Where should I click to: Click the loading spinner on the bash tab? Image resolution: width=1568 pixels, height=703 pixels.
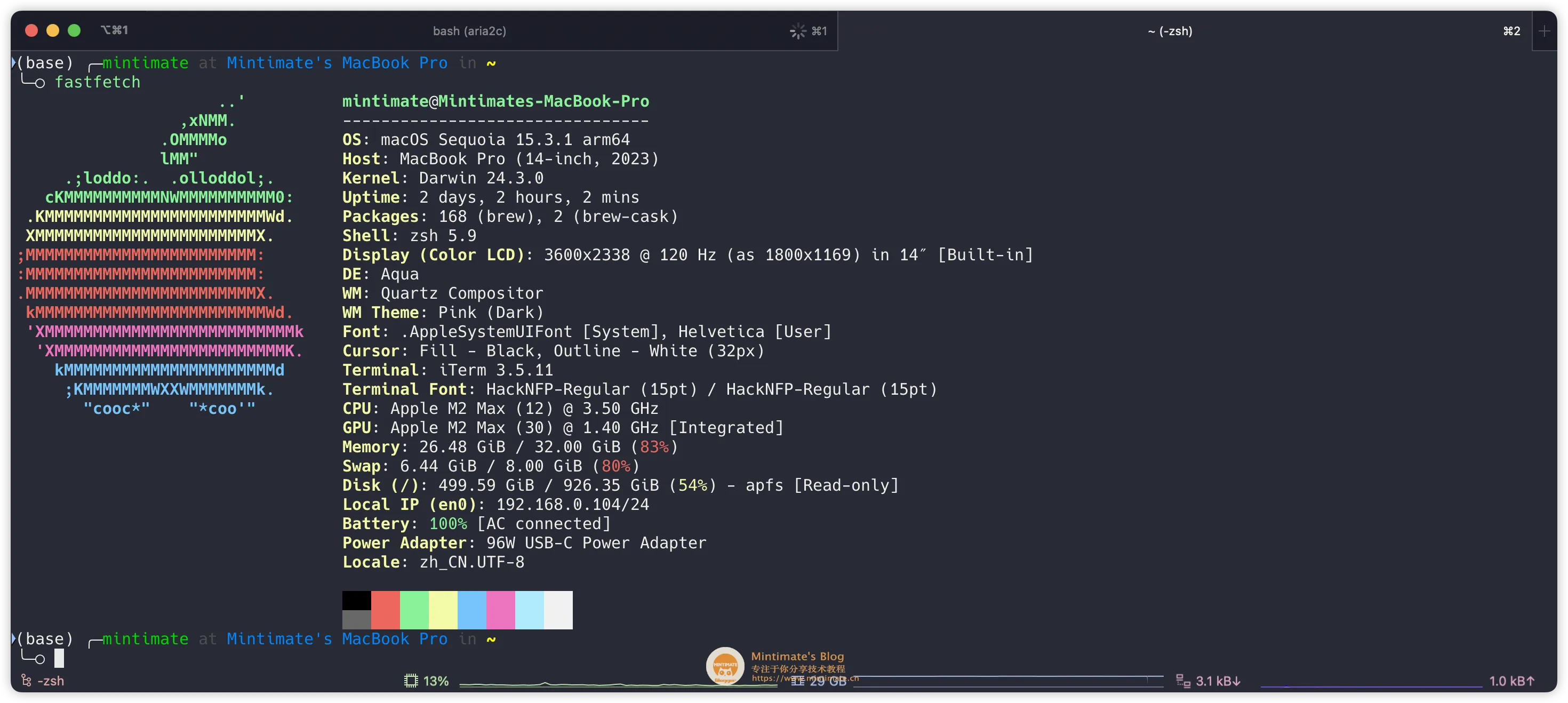click(797, 30)
